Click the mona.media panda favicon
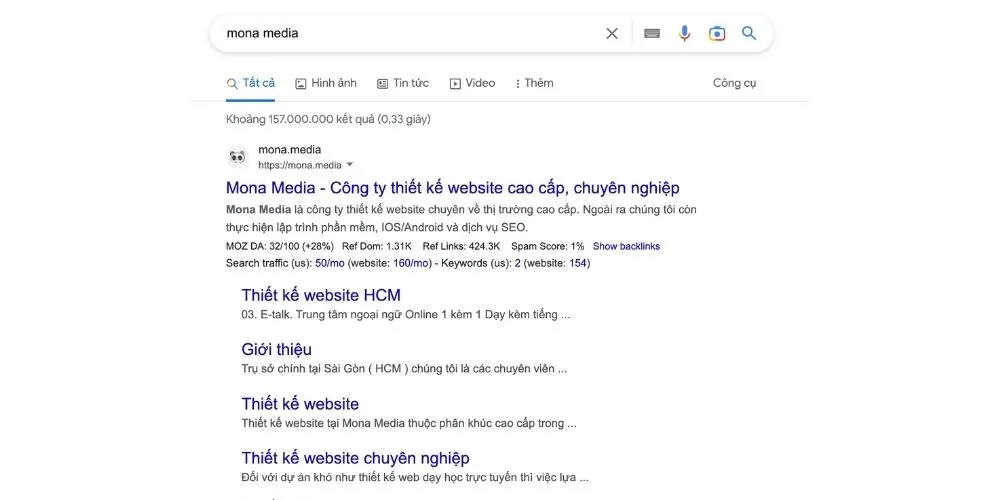This screenshot has height=500, width=1000. point(237,156)
